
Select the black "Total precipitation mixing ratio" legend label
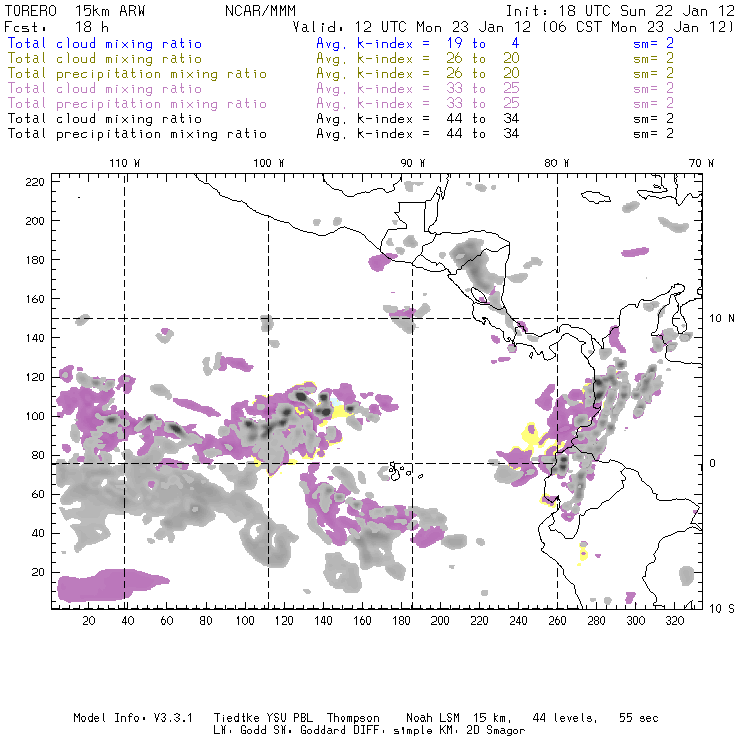(137, 134)
